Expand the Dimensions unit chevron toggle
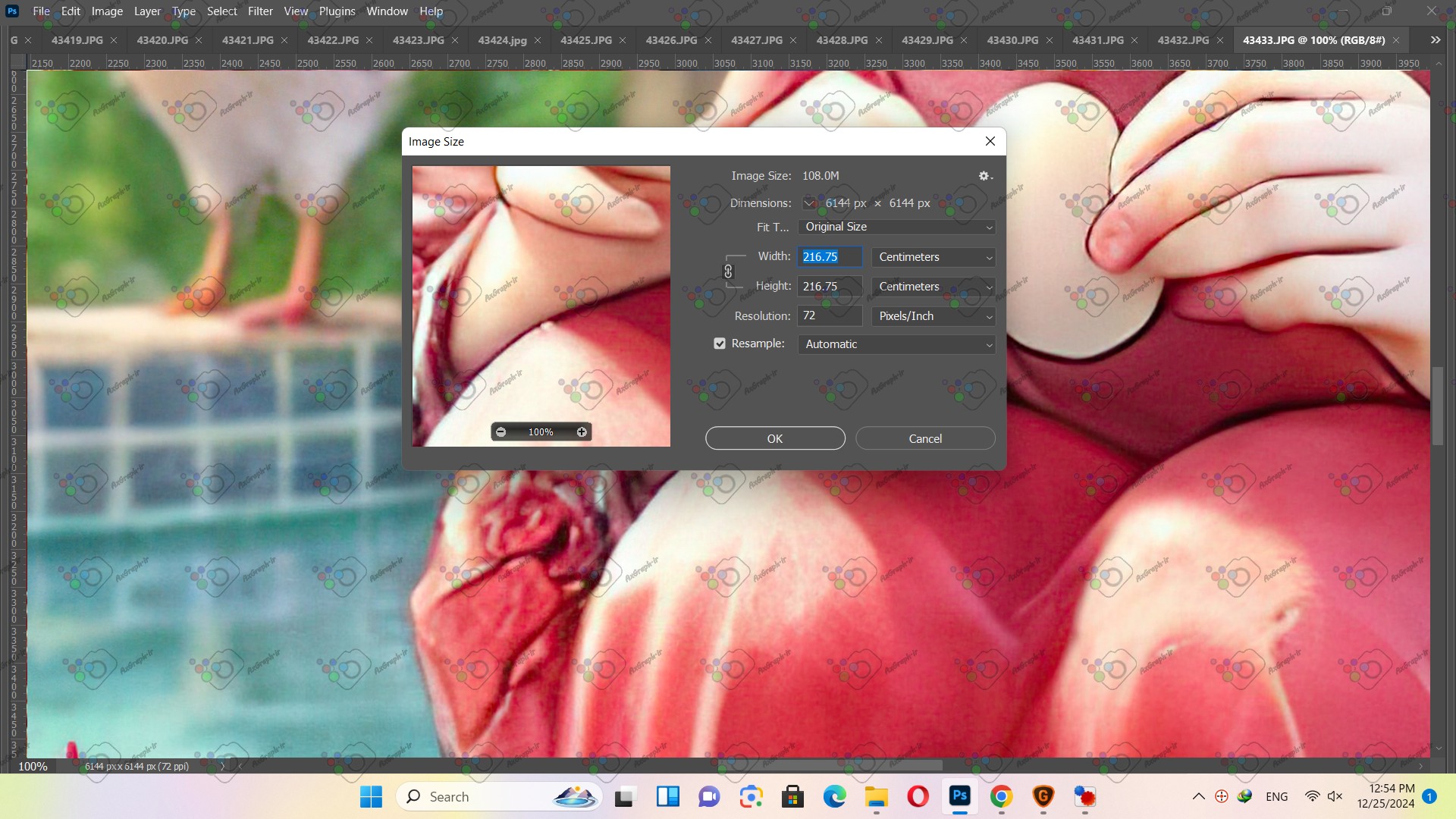The width and height of the screenshot is (1456, 819). click(x=809, y=203)
